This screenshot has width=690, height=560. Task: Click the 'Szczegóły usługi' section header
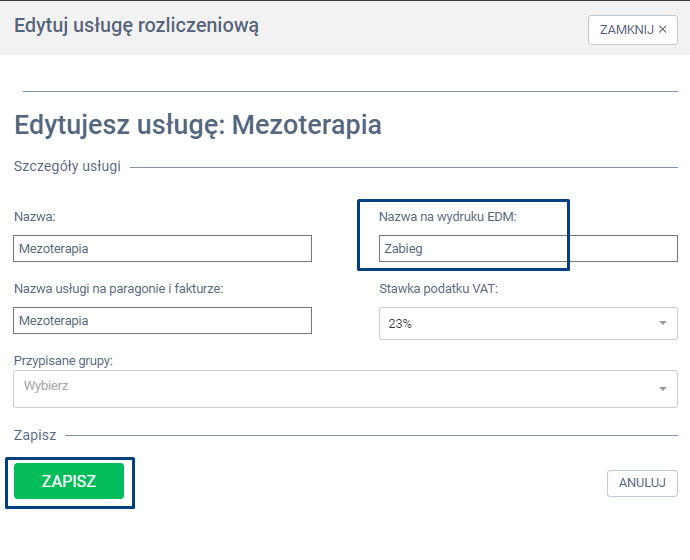pyautogui.click(x=67, y=167)
